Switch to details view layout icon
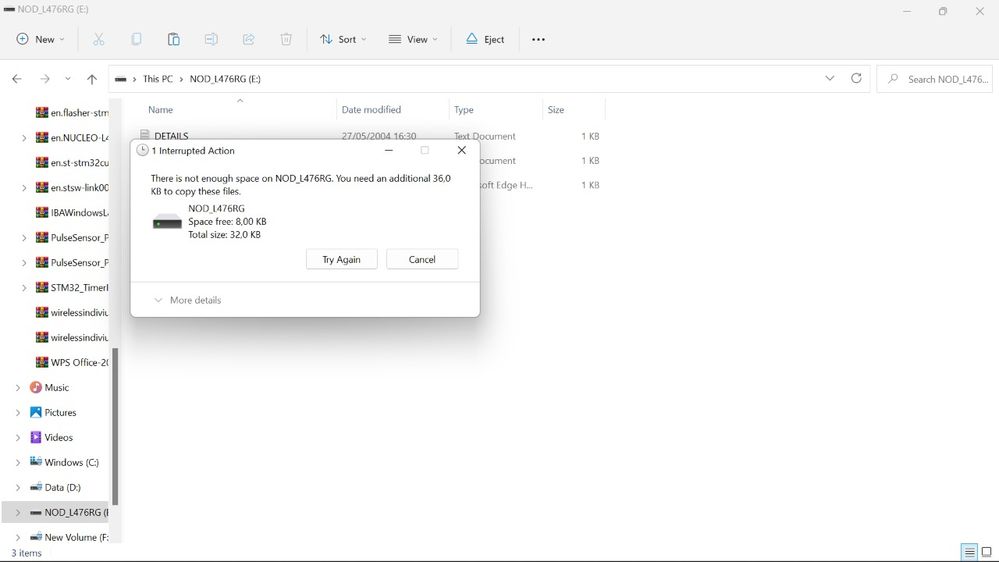This screenshot has width=999, height=562. pyautogui.click(x=969, y=552)
